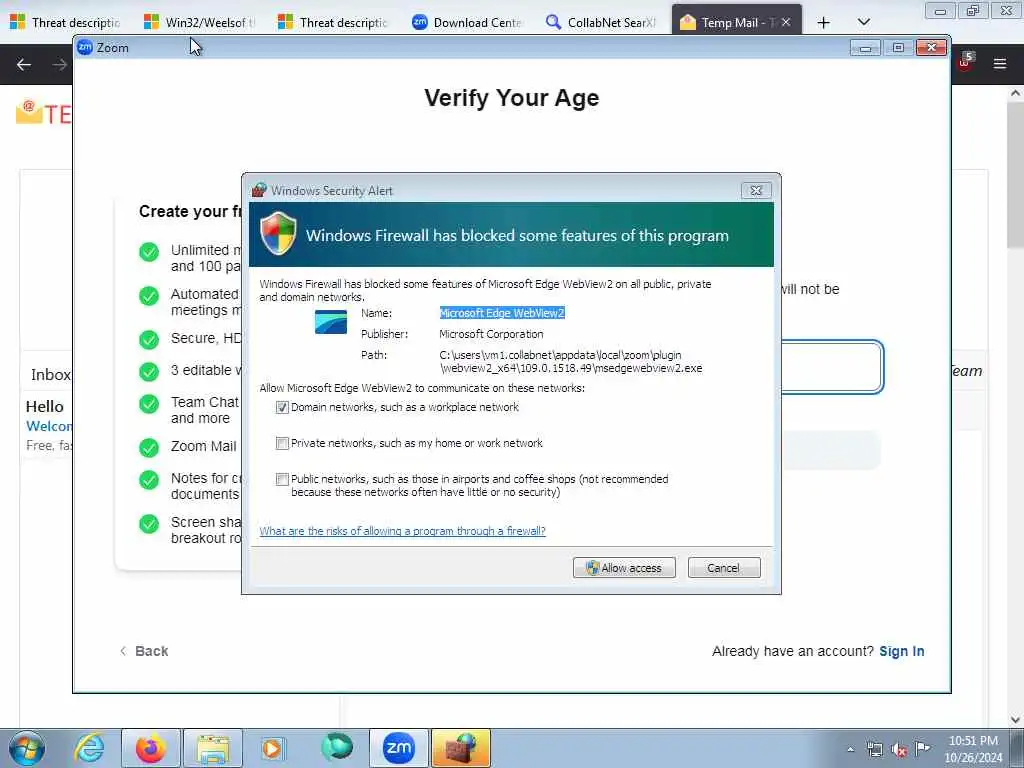This screenshot has width=1024, height=768.
Task: Open the Hello email in inbox
Action: 47,425
